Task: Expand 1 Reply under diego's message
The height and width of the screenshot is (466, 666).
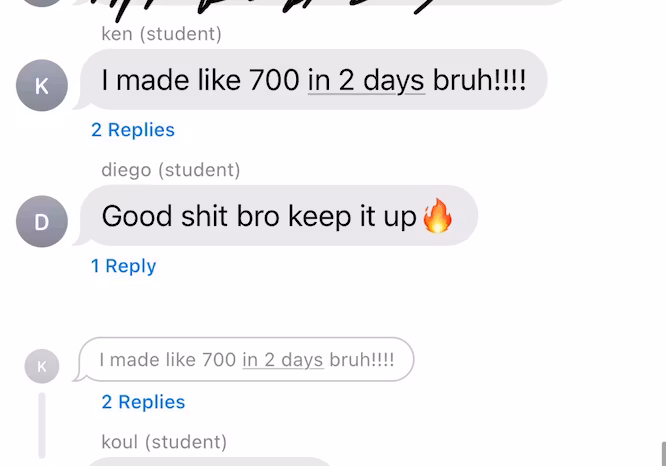Action: pyautogui.click(x=123, y=266)
